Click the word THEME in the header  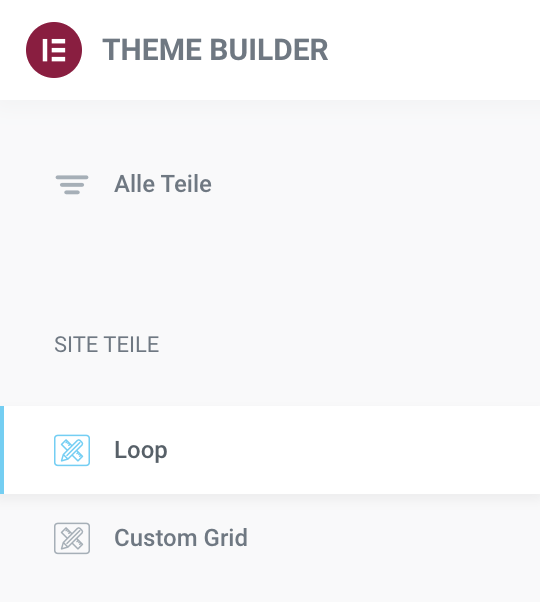[152, 50]
